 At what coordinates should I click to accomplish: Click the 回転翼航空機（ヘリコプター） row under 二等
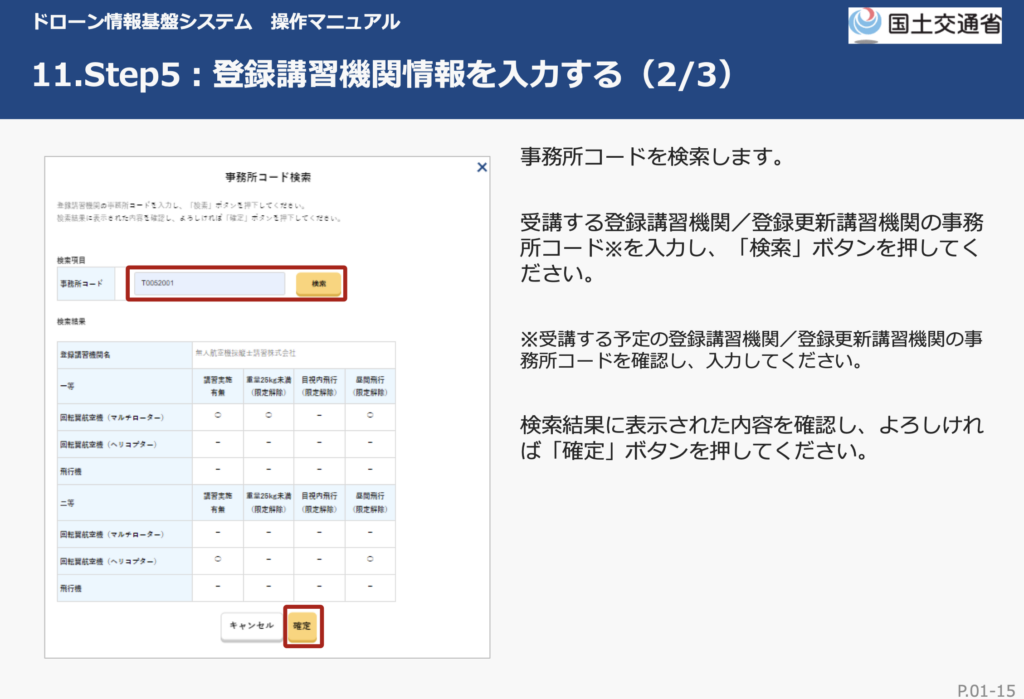[112, 561]
